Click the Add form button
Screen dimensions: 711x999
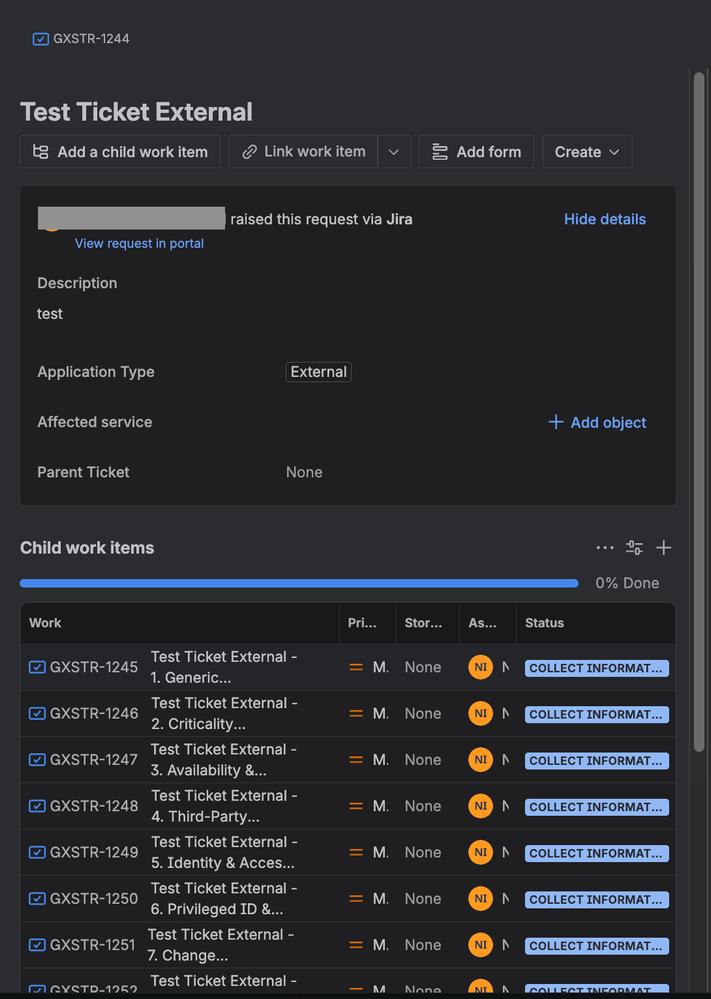click(x=476, y=151)
